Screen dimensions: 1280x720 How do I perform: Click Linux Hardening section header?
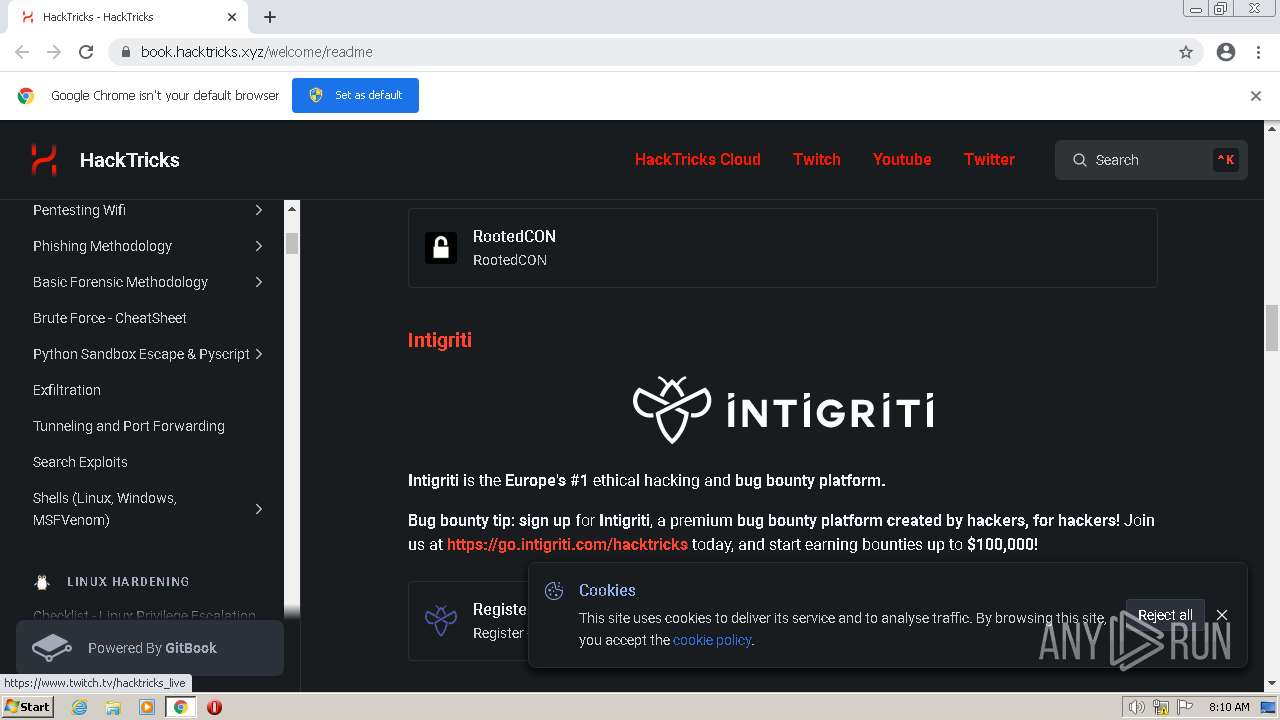pyautogui.click(x=128, y=582)
